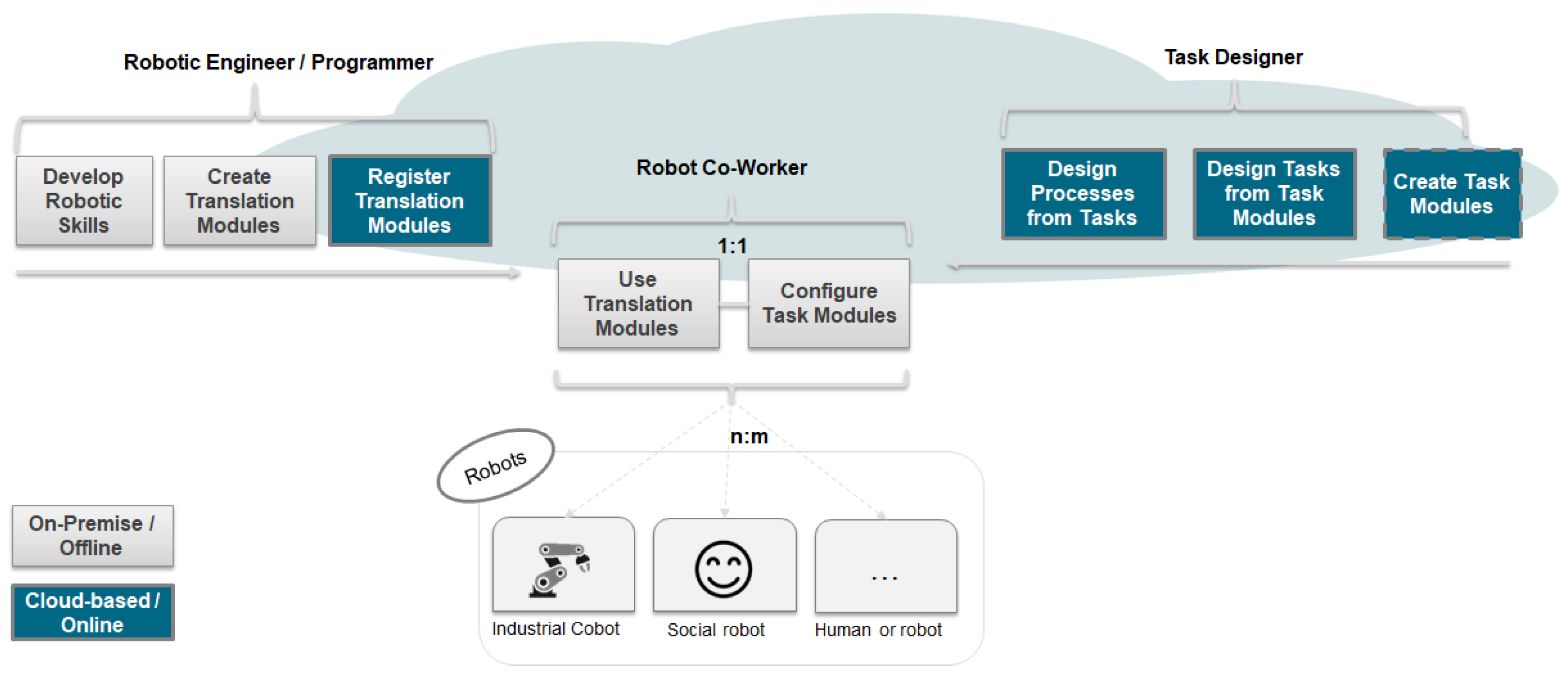Image resolution: width=1568 pixels, height=676 pixels.
Task: Click the Register Translation Modules box
Action: 410,201
